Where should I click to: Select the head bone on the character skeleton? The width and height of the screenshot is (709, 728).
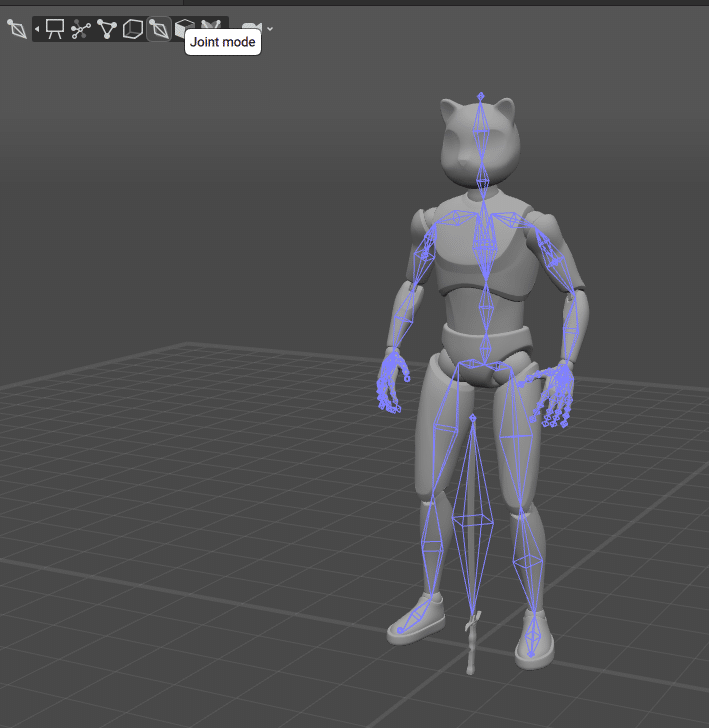481,131
